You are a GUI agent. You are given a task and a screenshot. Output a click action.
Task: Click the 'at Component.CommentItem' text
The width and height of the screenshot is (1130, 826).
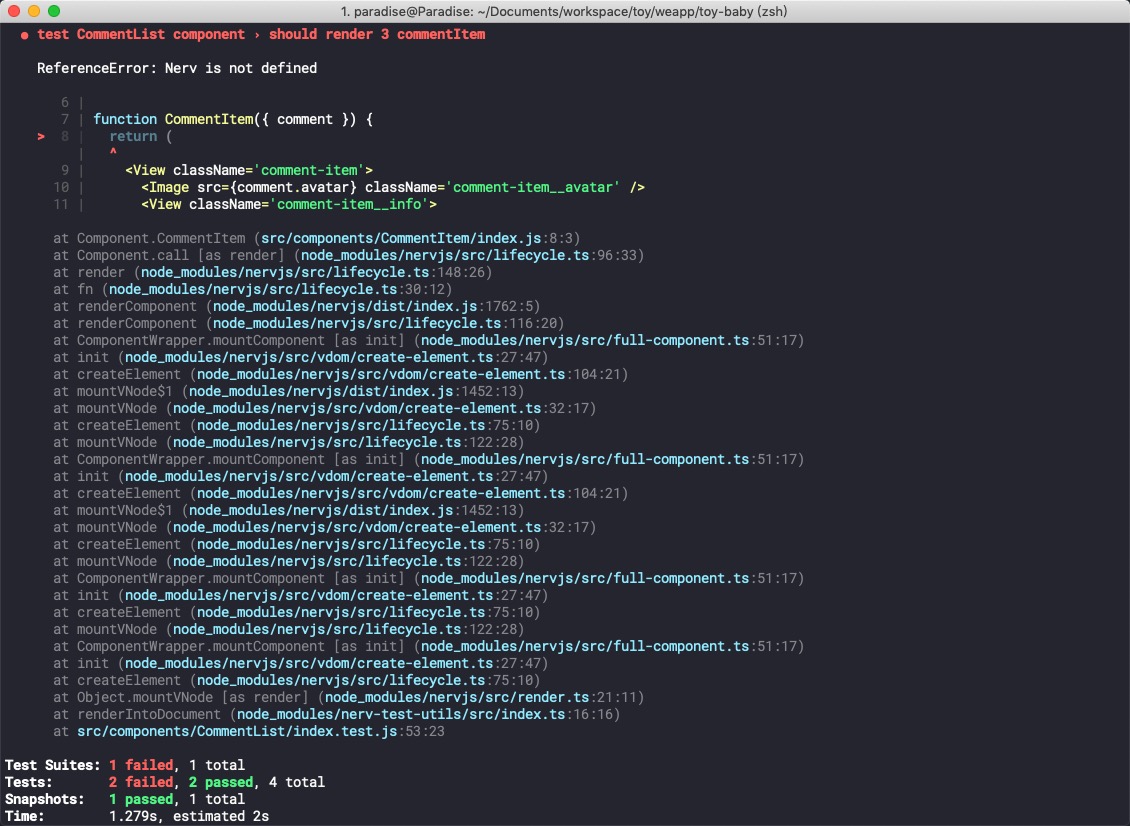point(149,238)
